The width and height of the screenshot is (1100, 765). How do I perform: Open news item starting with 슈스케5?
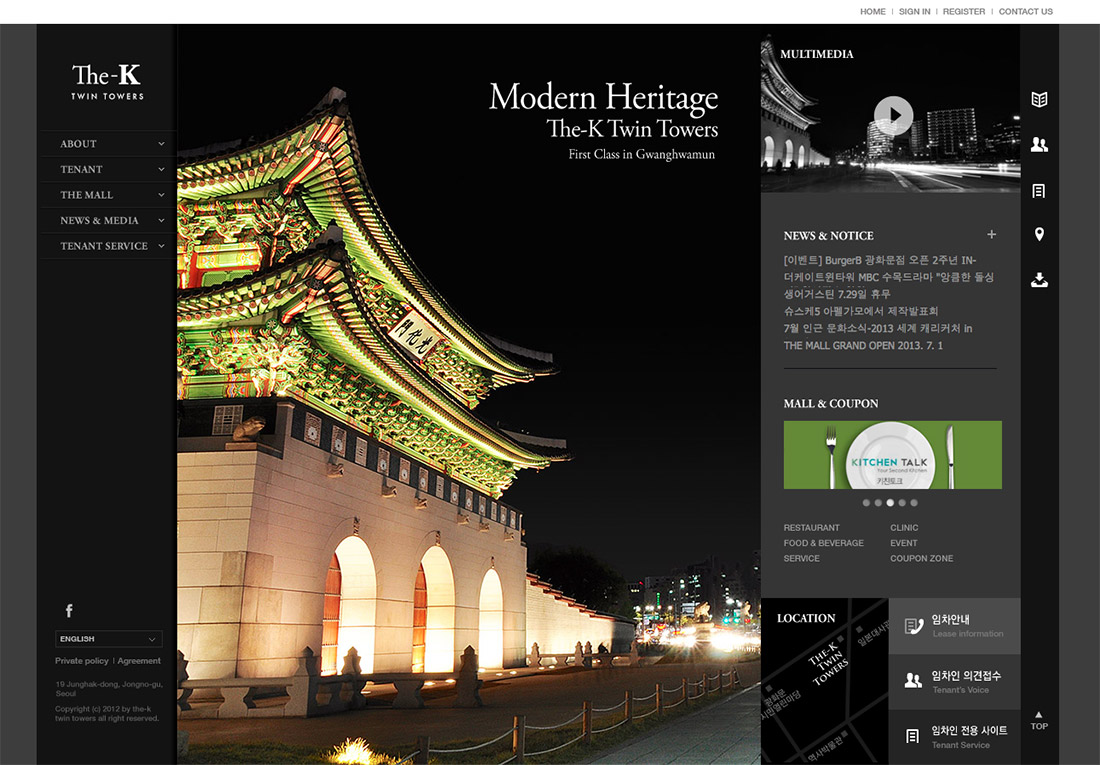click(861, 311)
